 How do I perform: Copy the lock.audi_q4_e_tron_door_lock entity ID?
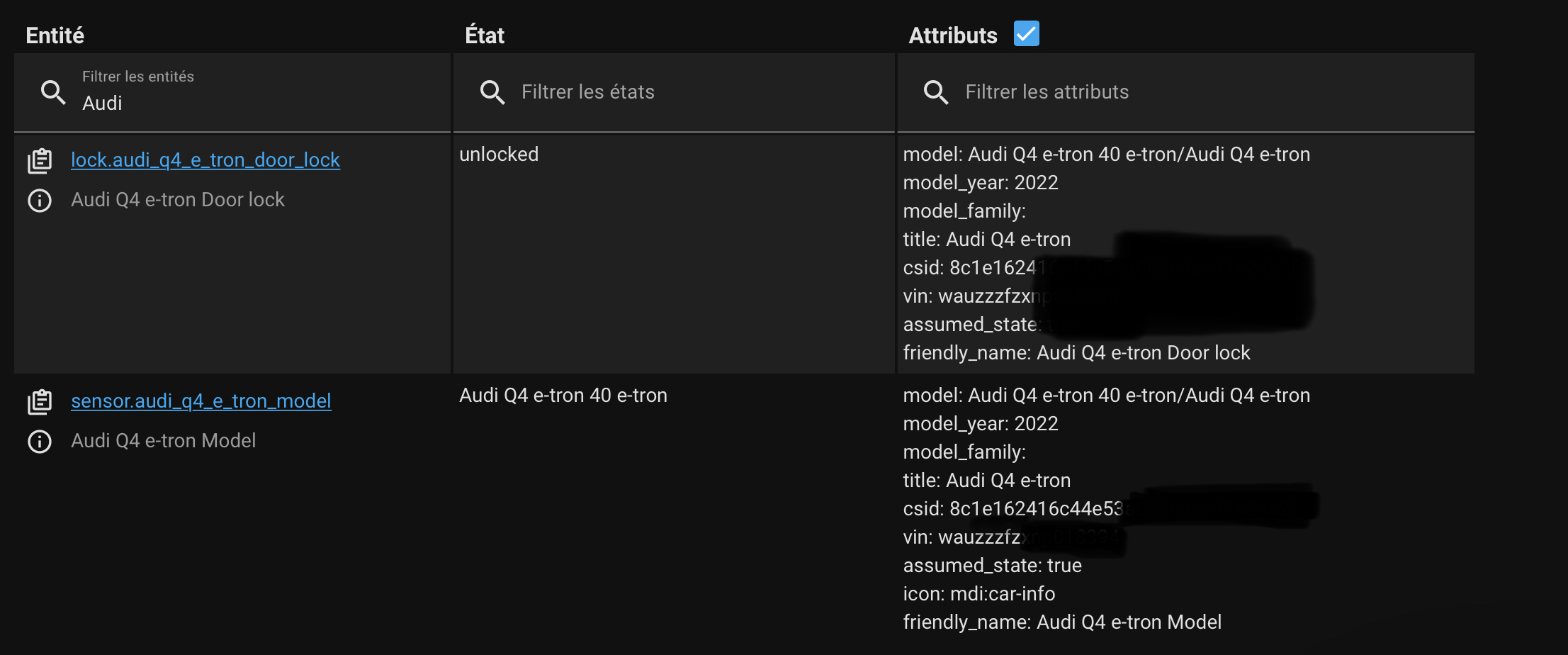tap(40, 161)
